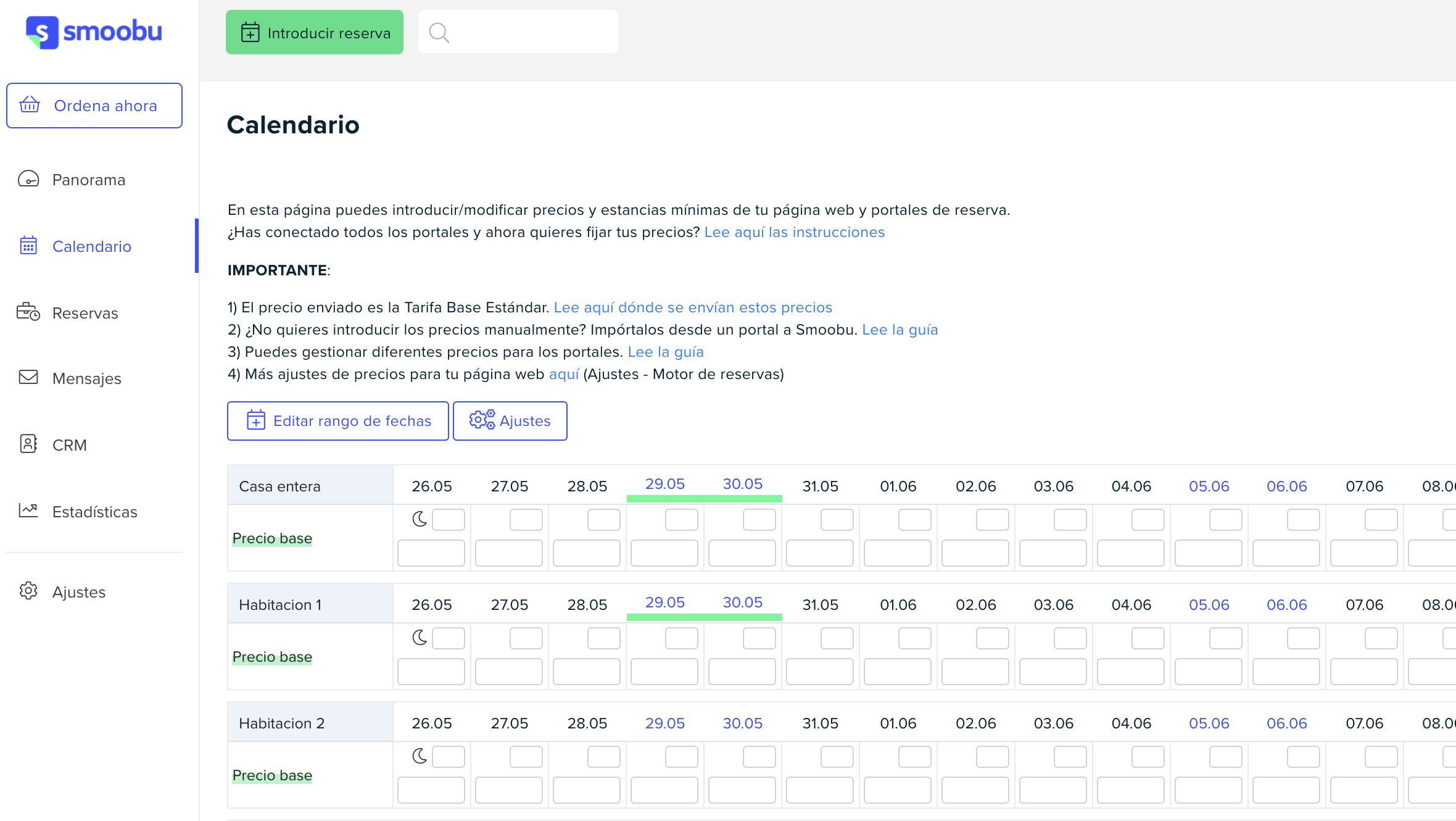Click the CRM contact book icon
This screenshot has width=1456, height=821.
(28, 444)
